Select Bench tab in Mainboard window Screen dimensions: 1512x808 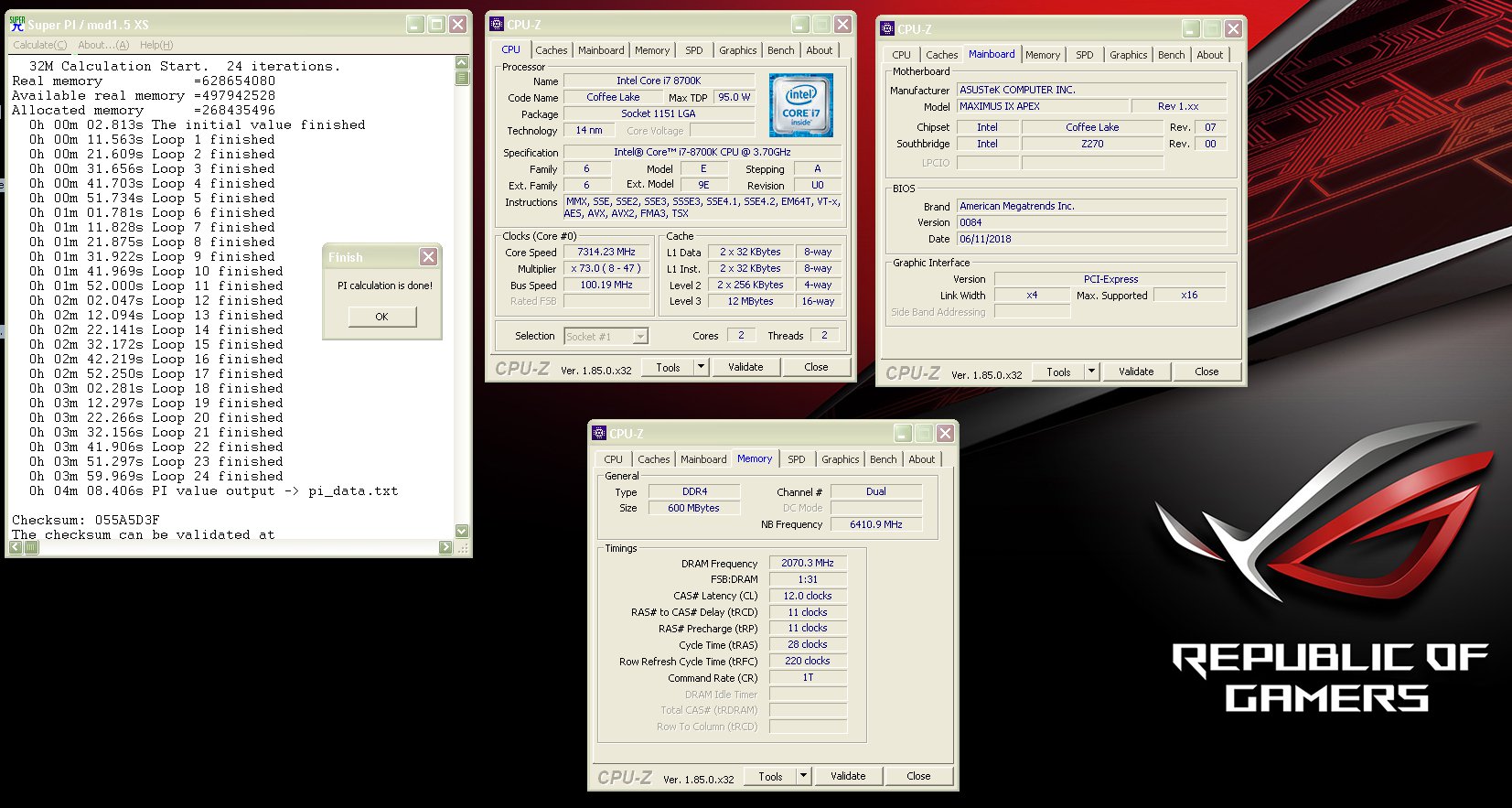coord(1171,55)
